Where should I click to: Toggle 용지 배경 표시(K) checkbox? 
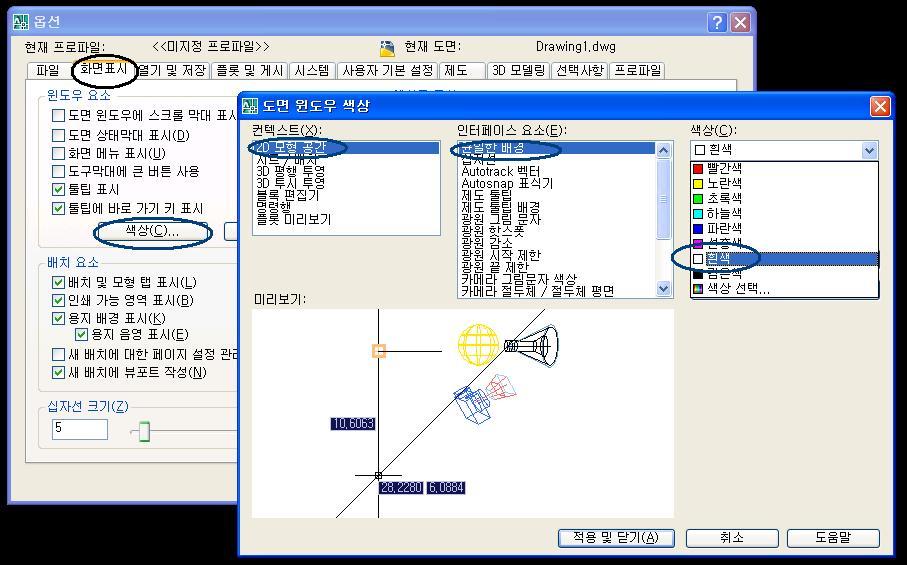[58, 318]
